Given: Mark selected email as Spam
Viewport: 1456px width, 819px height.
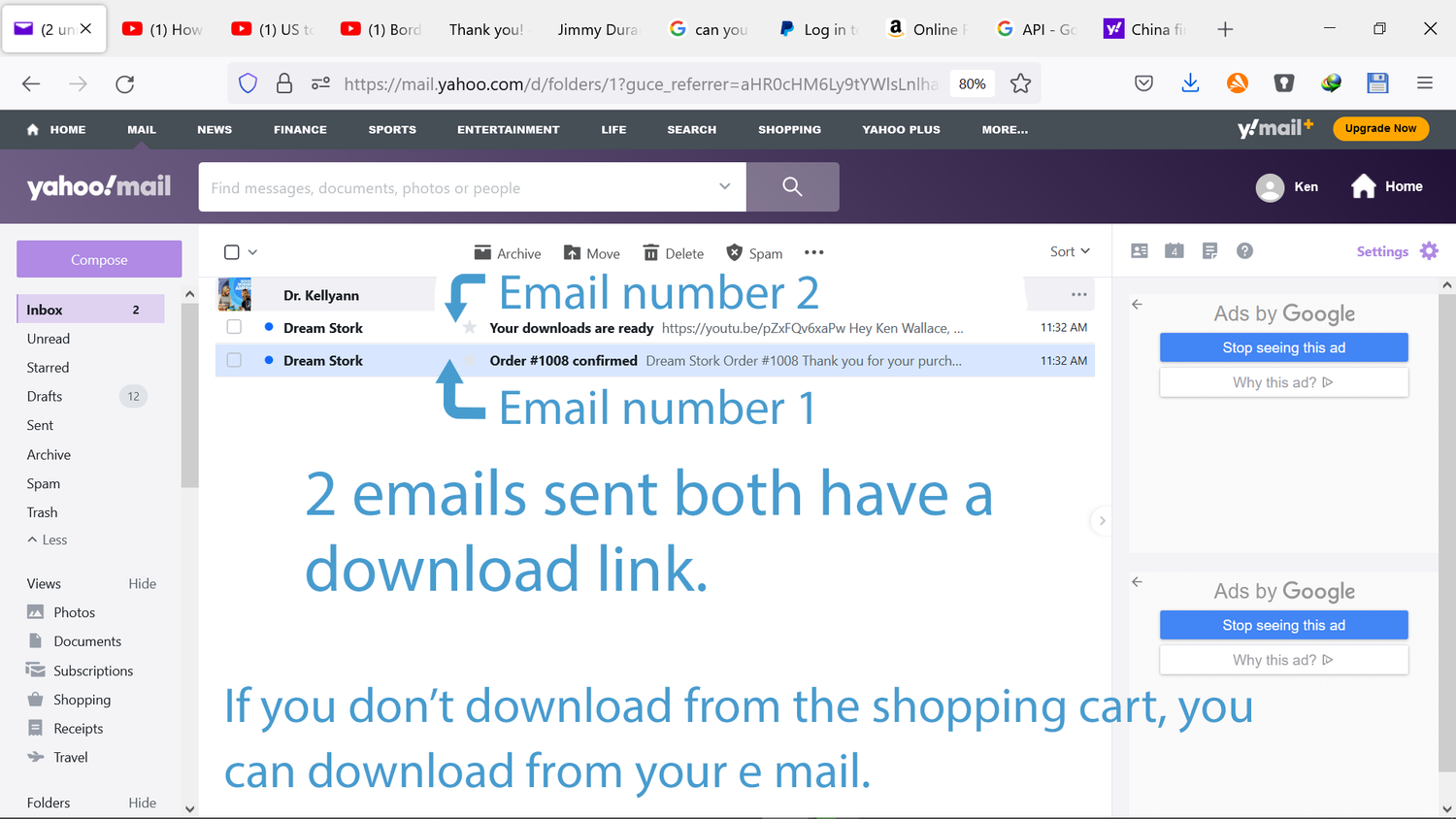Looking at the screenshot, I should coord(735,253).
